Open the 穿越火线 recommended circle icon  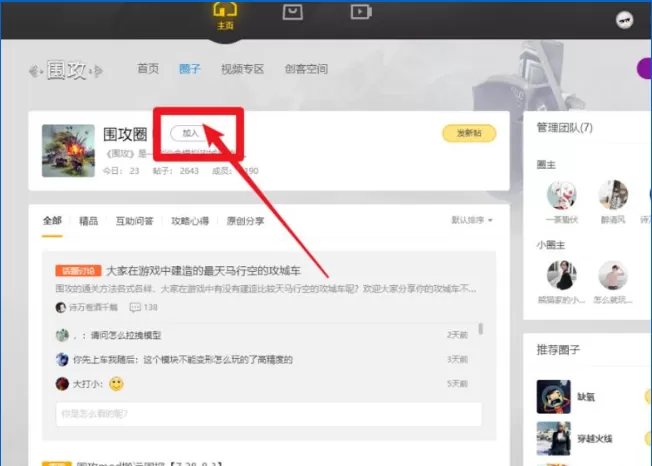pos(553,439)
